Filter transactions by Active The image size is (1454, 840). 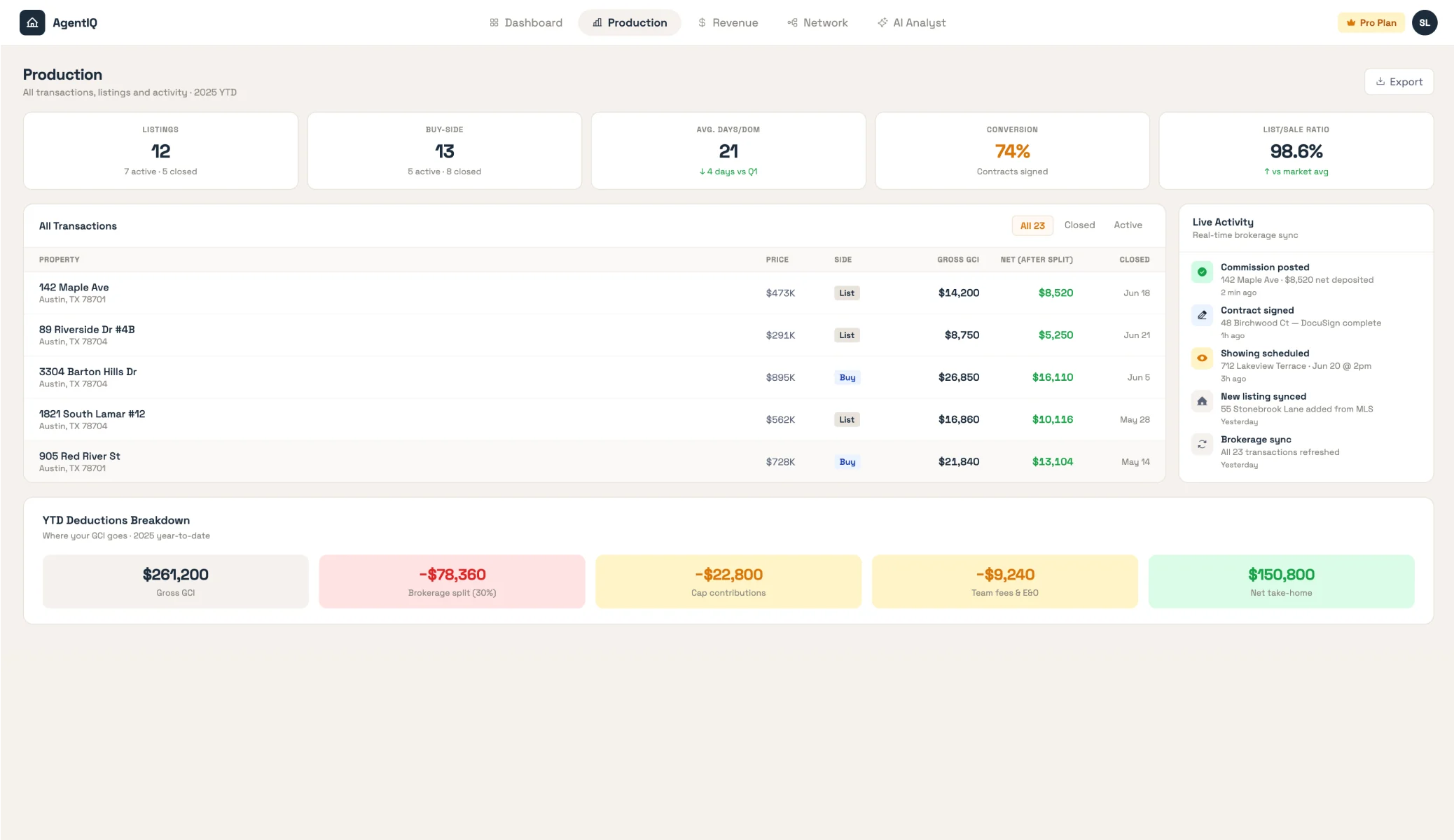pyautogui.click(x=1128, y=225)
